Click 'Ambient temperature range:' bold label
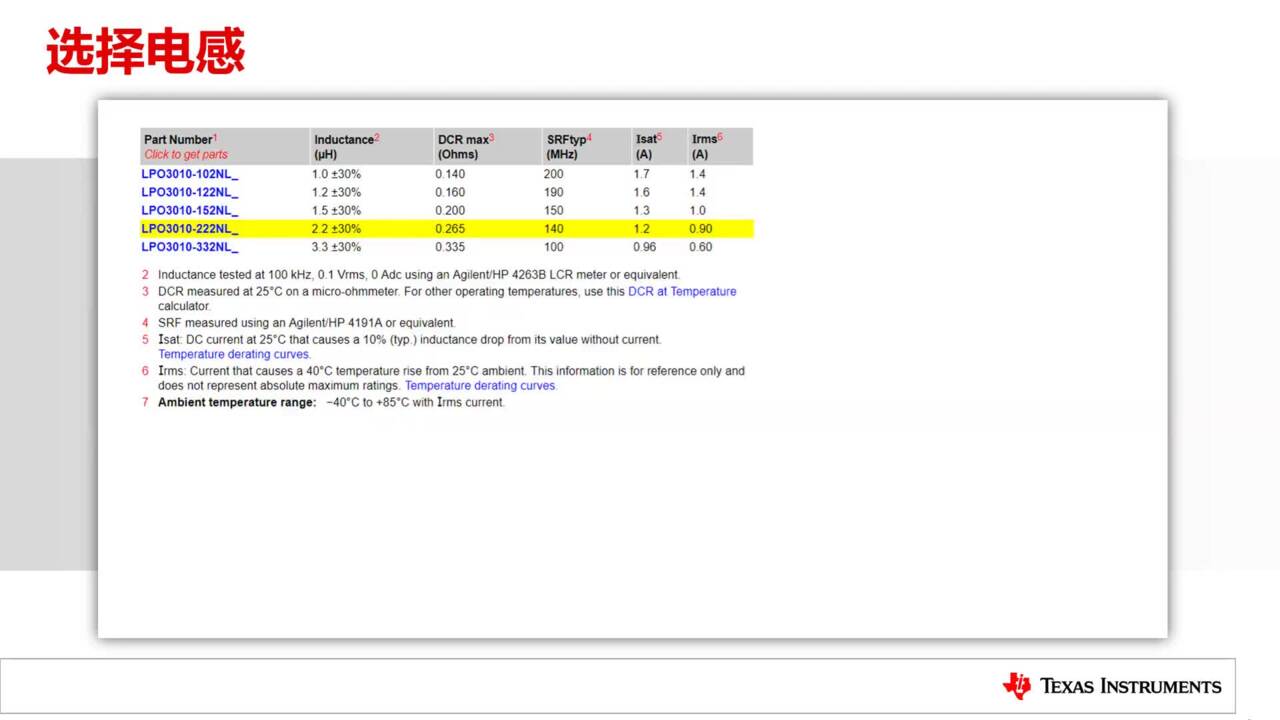This screenshot has height=720, width=1280. pos(237,403)
